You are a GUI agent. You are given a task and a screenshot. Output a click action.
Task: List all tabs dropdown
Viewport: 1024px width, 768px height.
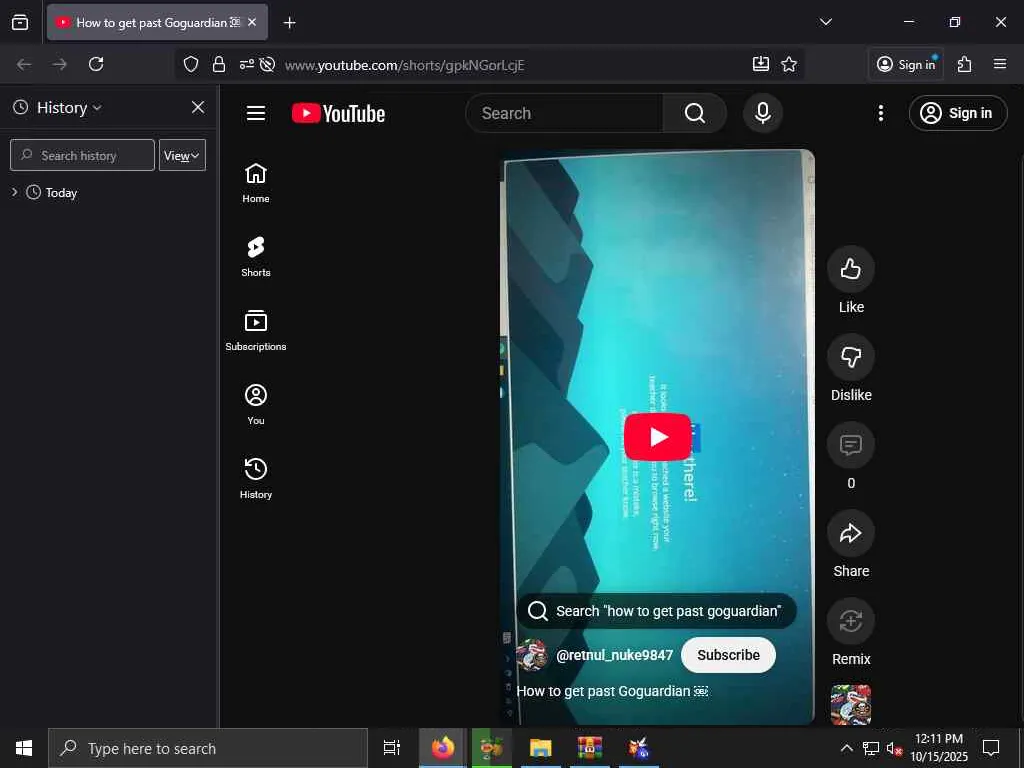[825, 22]
